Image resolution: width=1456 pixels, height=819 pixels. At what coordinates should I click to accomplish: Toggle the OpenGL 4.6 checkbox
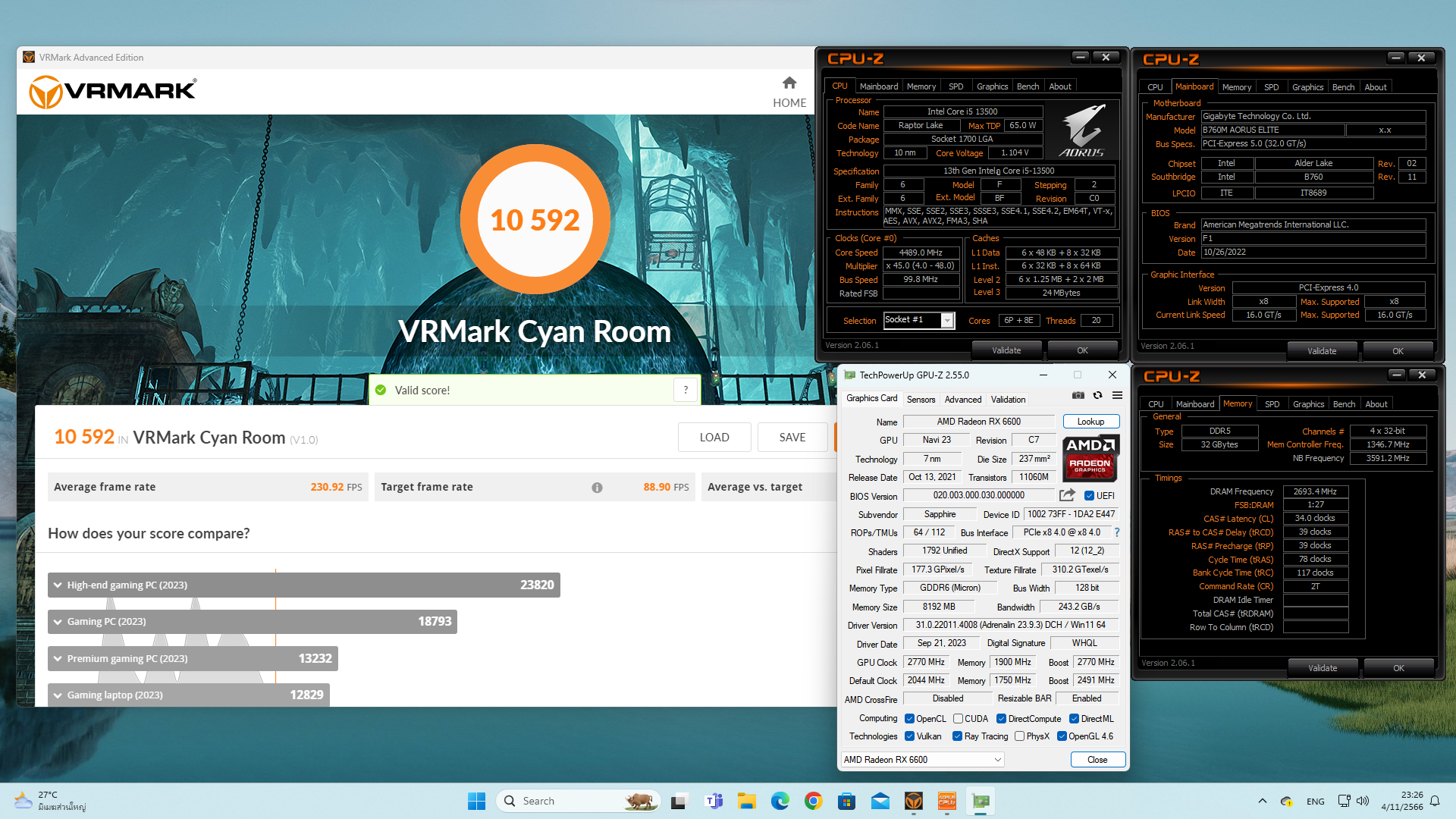coord(1062,736)
